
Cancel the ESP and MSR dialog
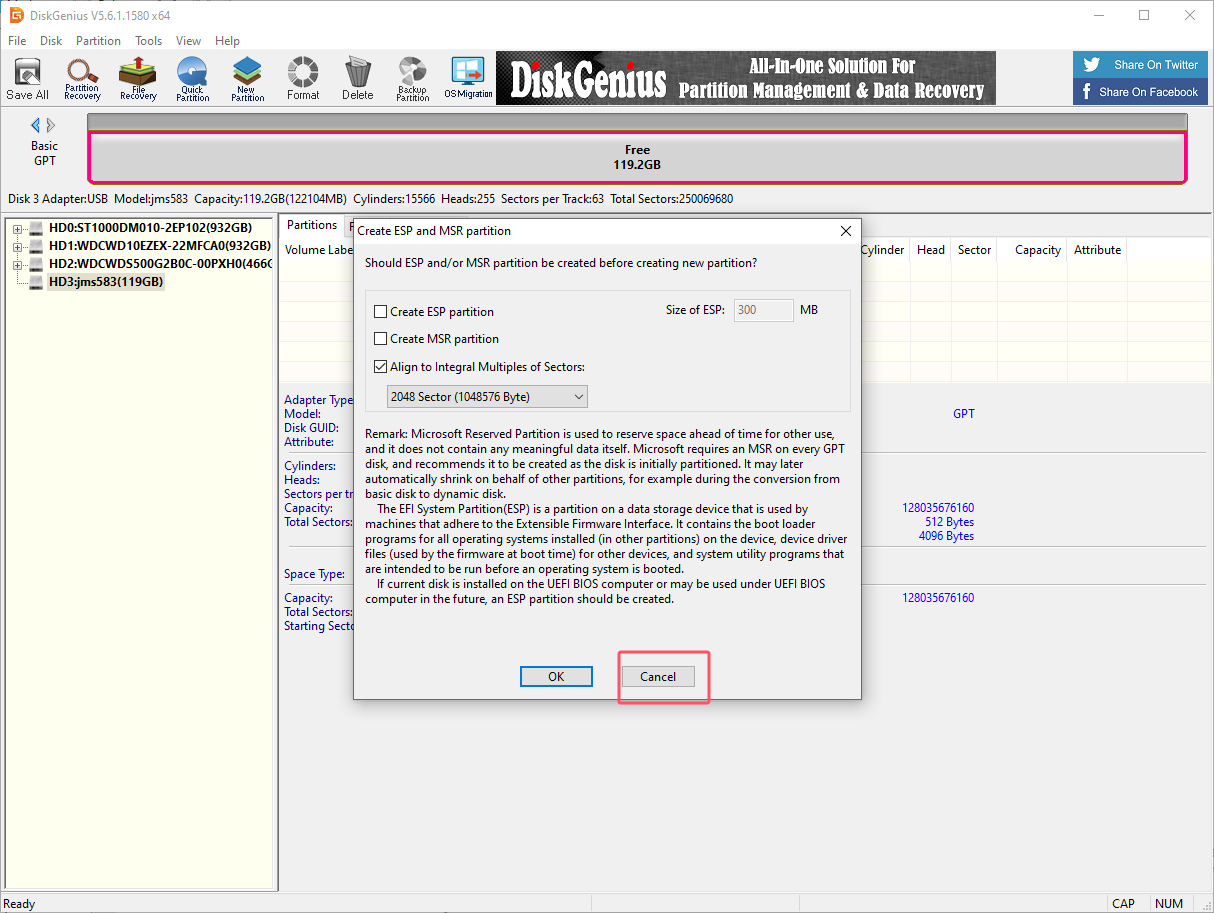658,677
